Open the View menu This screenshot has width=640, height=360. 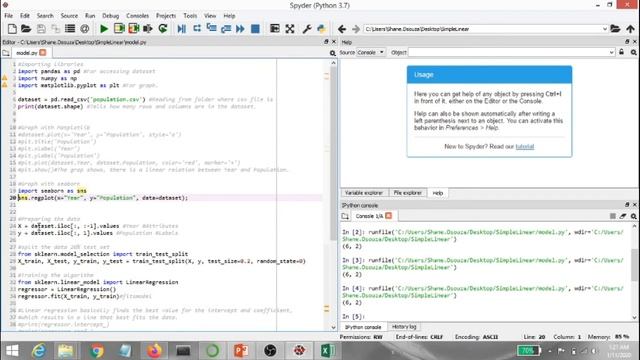[x=210, y=16]
